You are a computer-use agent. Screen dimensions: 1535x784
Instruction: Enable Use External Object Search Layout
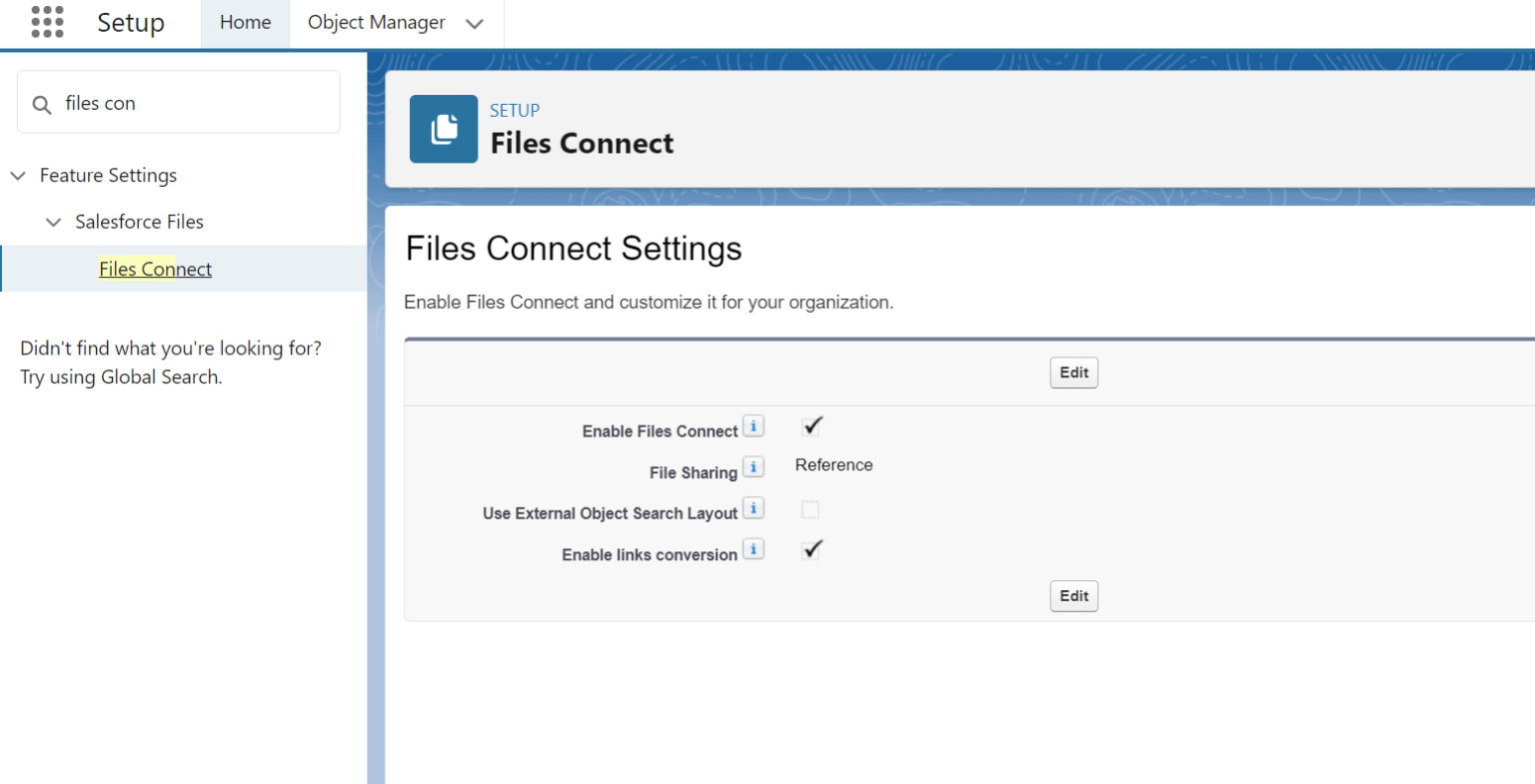(809, 509)
